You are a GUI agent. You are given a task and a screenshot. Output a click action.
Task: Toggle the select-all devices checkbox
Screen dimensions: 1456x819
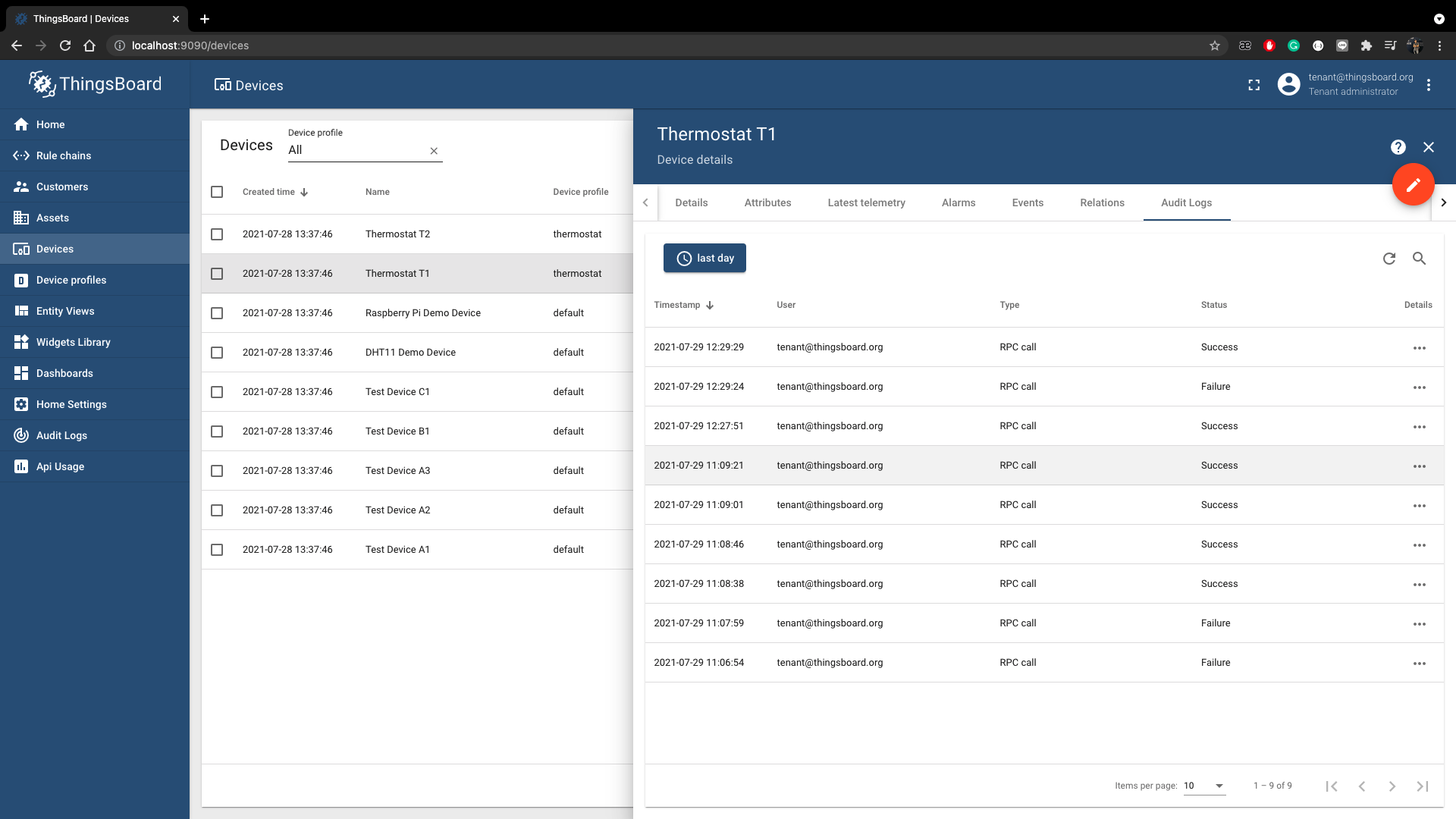(x=217, y=192)
